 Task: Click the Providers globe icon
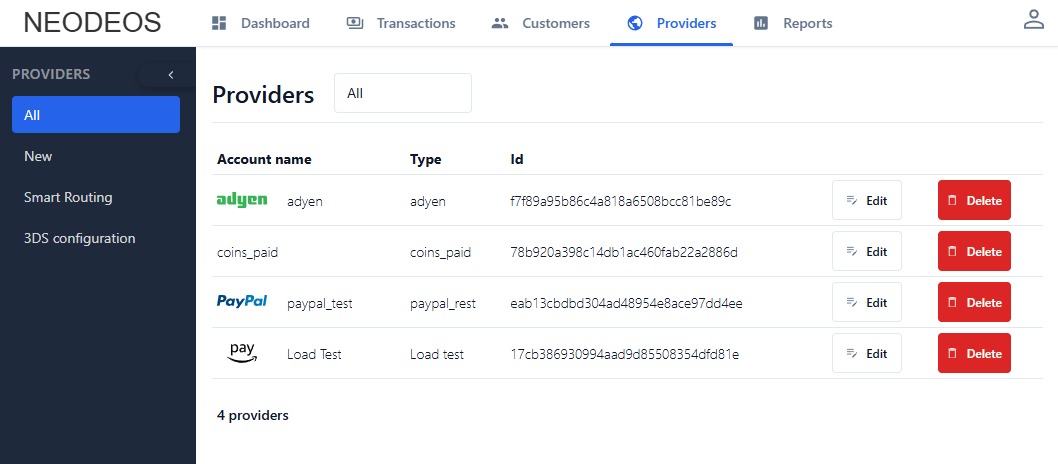tap(634, 23)
